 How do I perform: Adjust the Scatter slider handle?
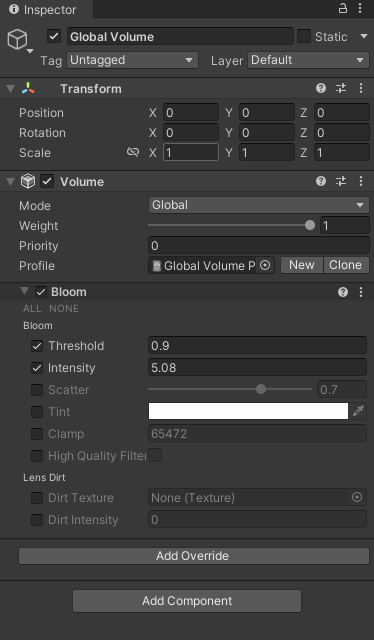(x=261, y=389)
